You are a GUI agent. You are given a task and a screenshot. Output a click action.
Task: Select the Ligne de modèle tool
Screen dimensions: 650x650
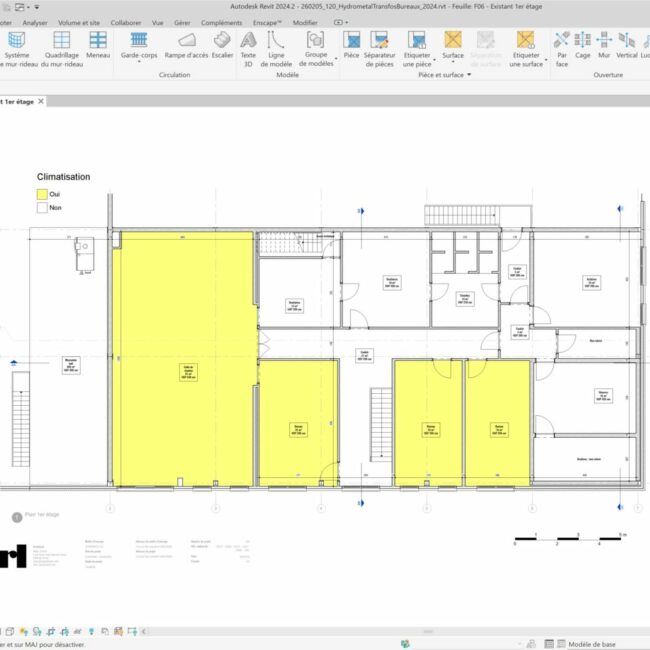pos(276,49)
